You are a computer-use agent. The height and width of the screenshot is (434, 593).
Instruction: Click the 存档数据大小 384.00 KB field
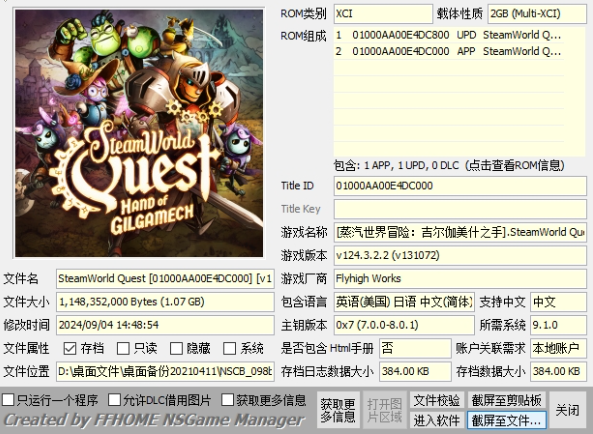tap(558, 372)
